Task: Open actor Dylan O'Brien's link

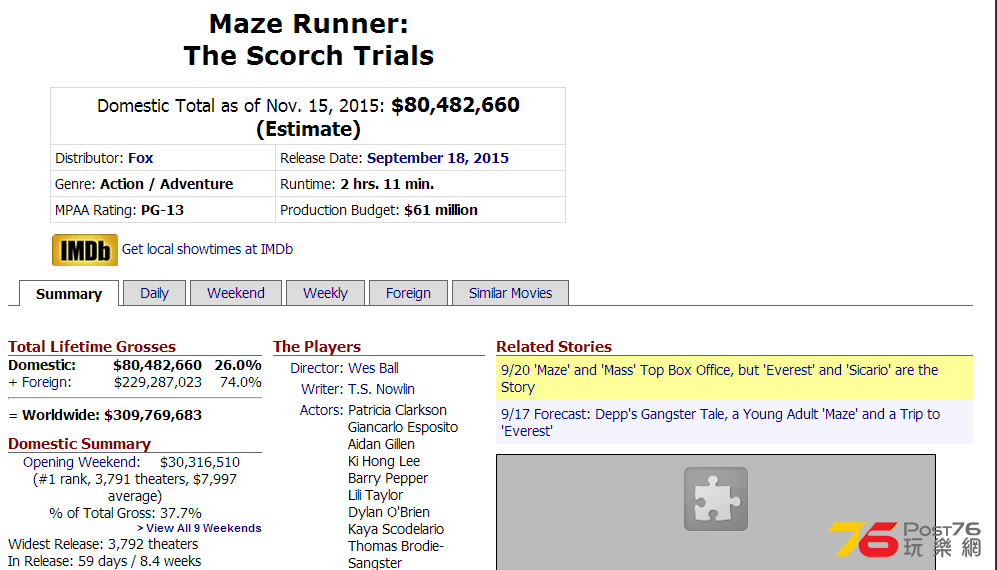Action: tap(389, 512)
